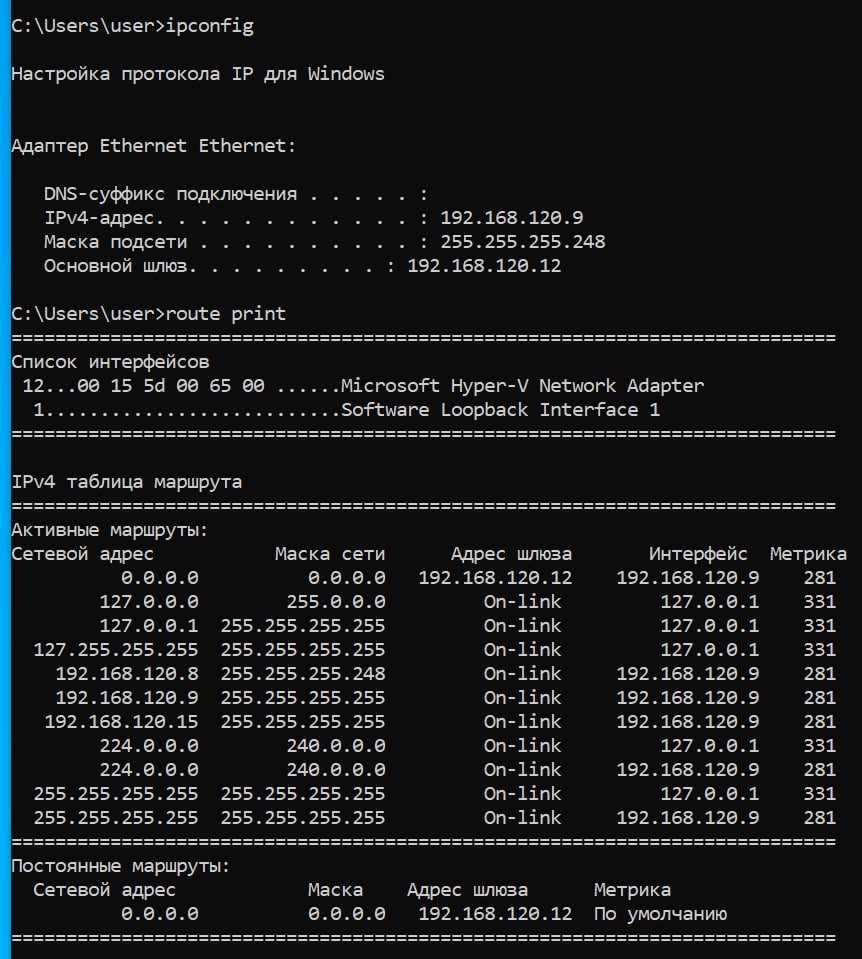Click 'Адрес шлюза' header in persistent routes

coord(467,890)
